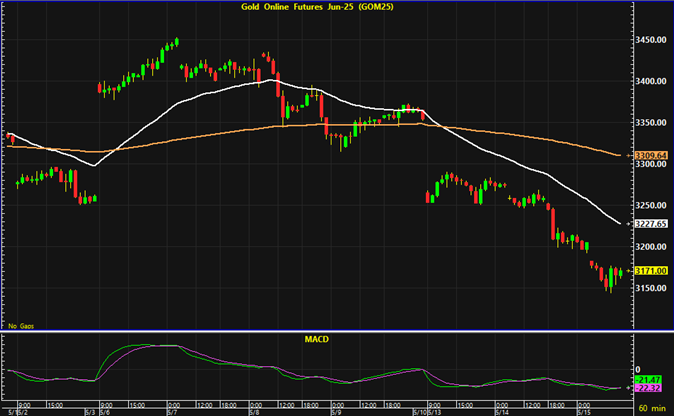Screen dimensions: 674x416
Task: Select the yellow 3171.00 last price tag
Action: coord(651,271)
